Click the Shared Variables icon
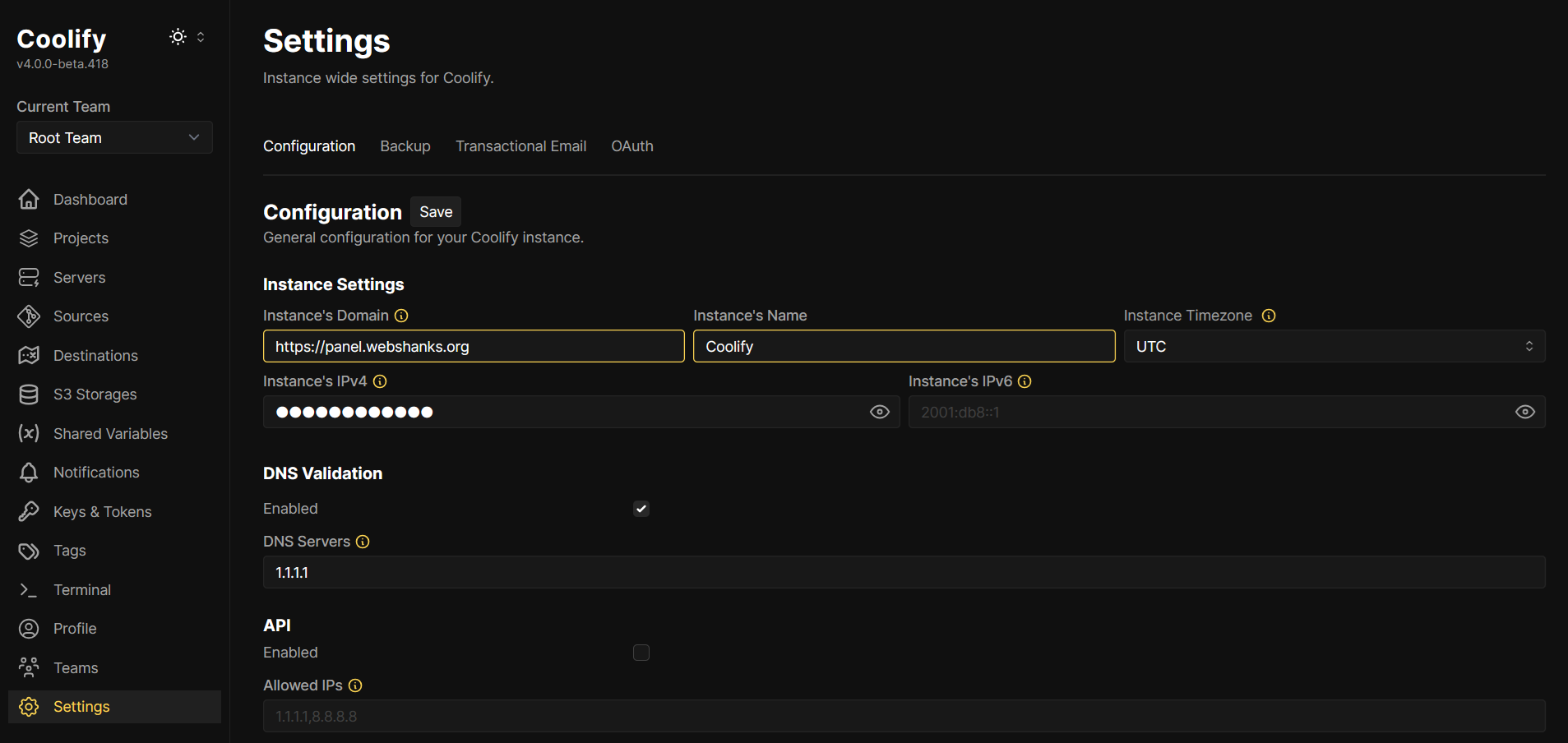Screen dimensions: 1568x743 click(x=29, y=433)
